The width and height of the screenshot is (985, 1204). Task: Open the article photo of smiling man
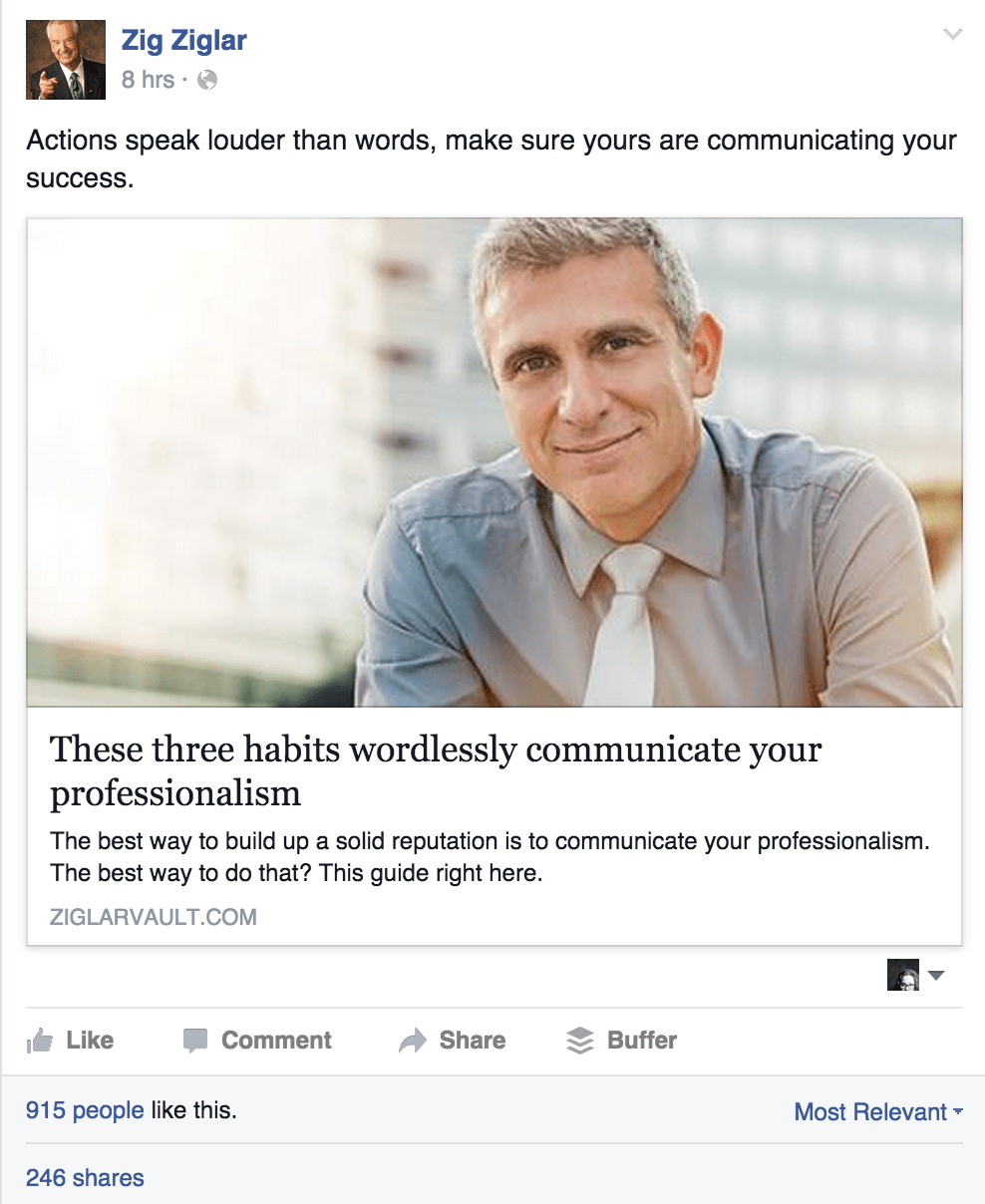(494, 462)
